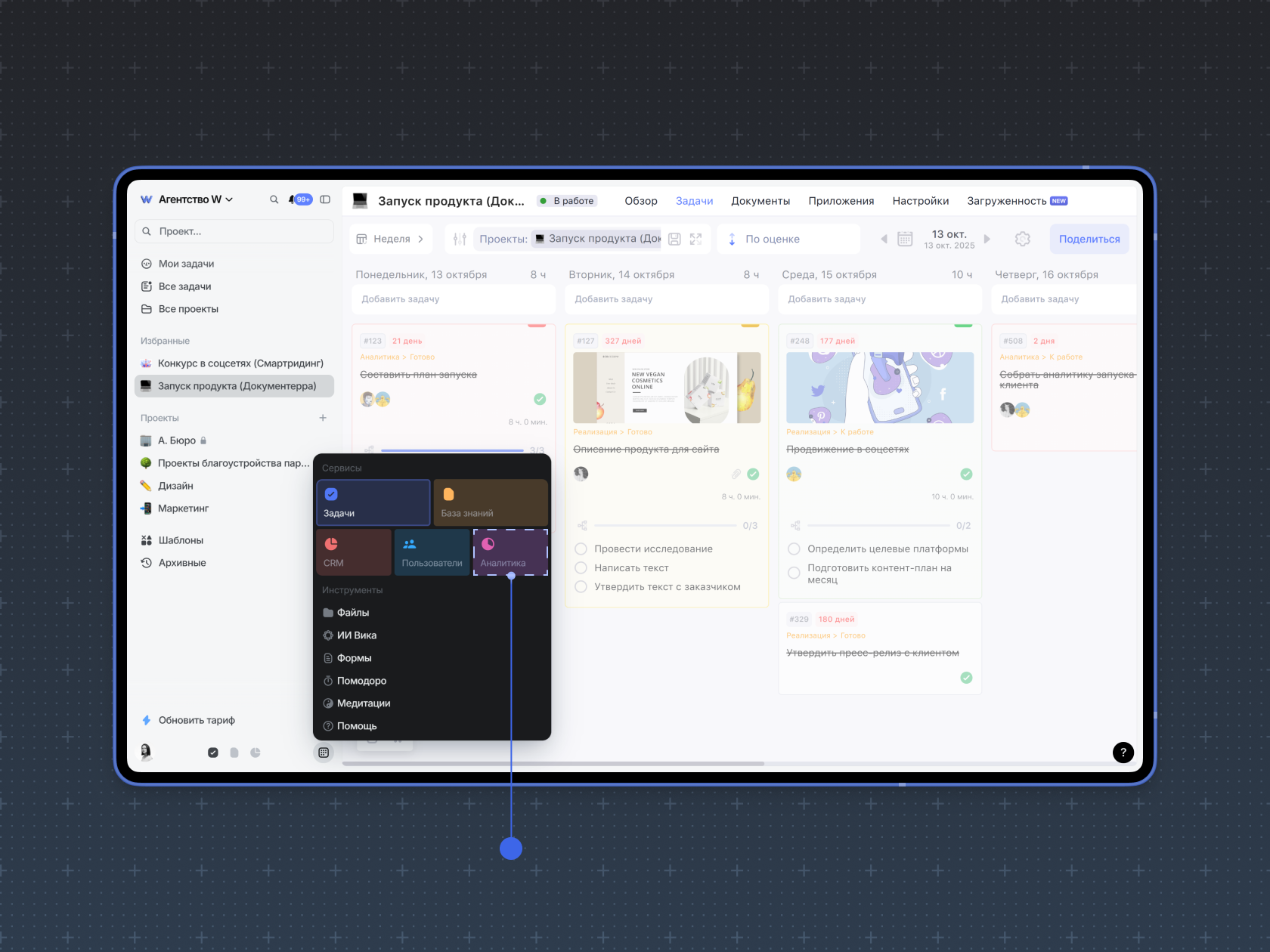Image resolution: width=1270 pixels, height=952 pixels.
Task: Click the fullscreen expand icon
Action: point(696,239)
